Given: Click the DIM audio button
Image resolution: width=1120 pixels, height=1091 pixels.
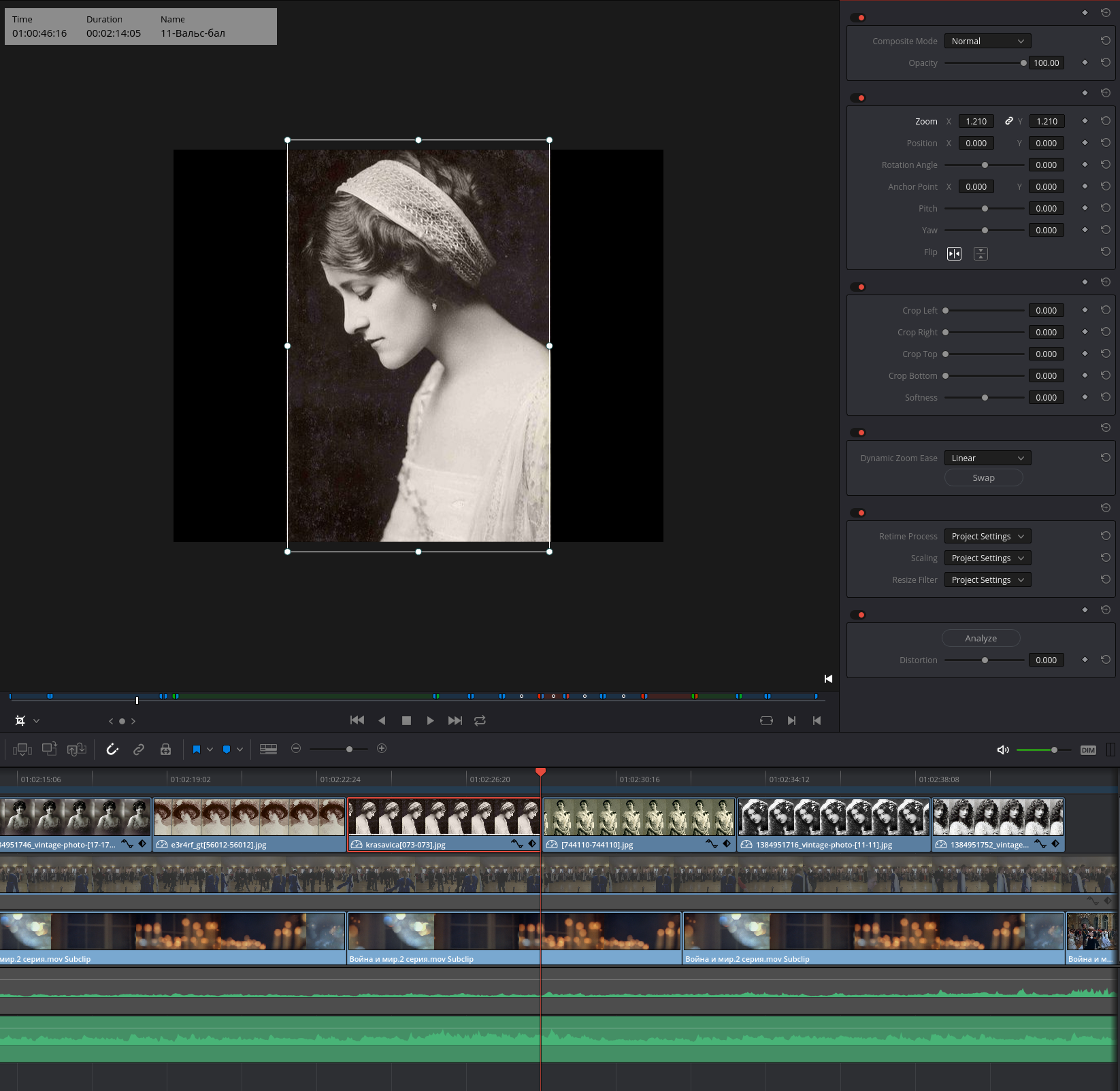Looking at the screenshot, I should coord(1088,750).
